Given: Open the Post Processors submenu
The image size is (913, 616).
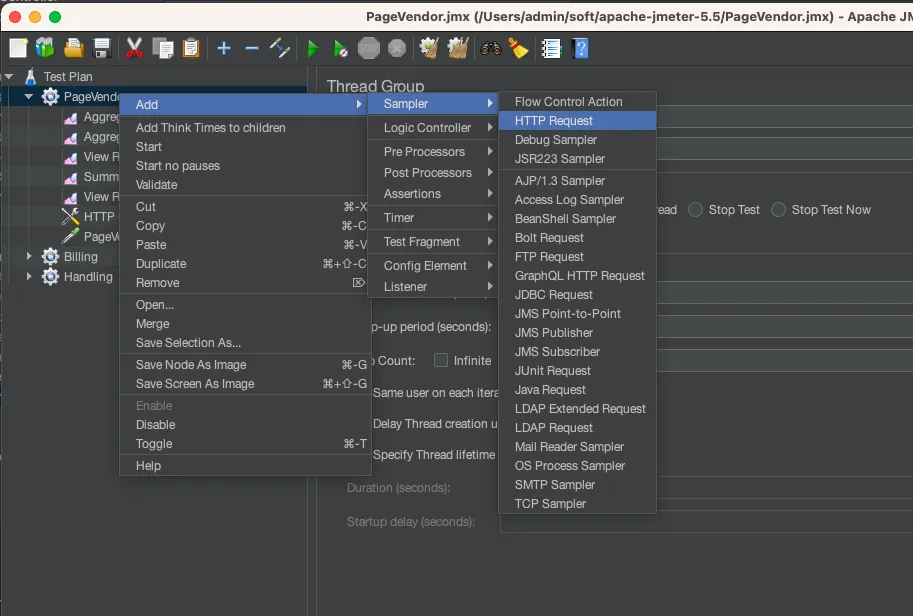Looking at the screenshot, I should tap(433, 173).
